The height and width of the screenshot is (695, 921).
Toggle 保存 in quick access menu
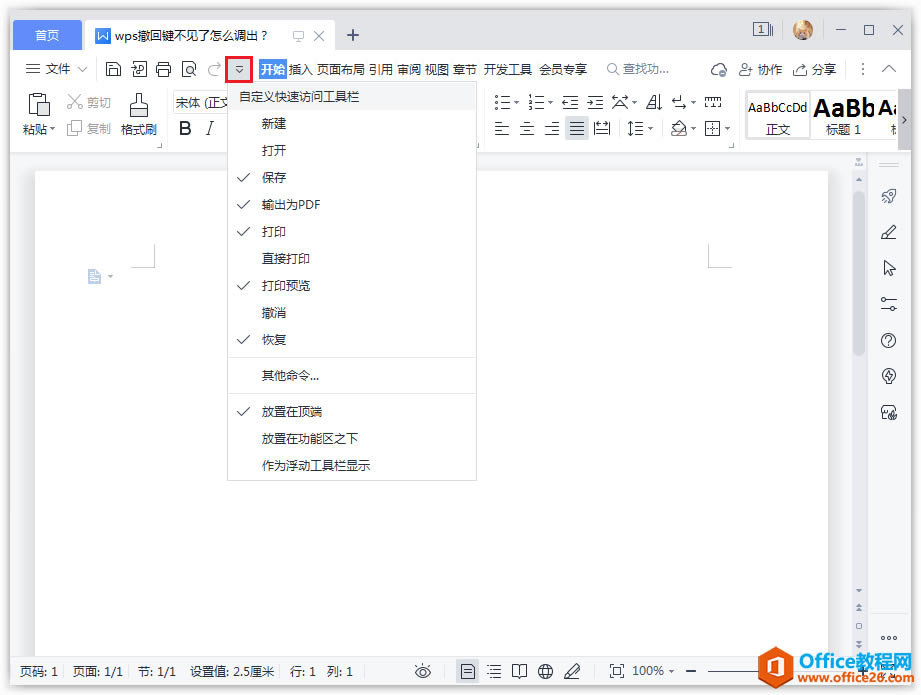point(351,177)
